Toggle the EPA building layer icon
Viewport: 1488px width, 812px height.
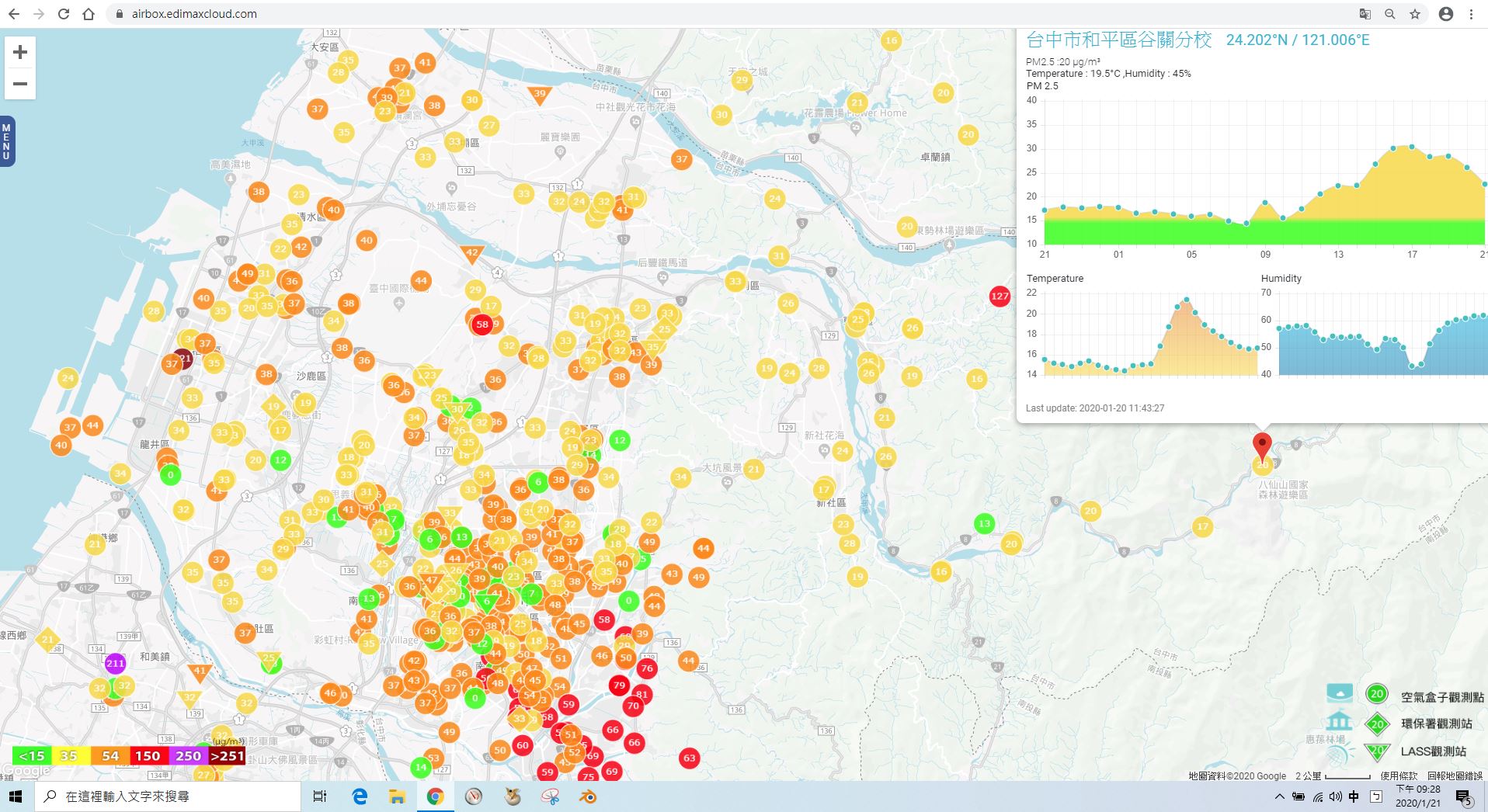point(1339,722)
